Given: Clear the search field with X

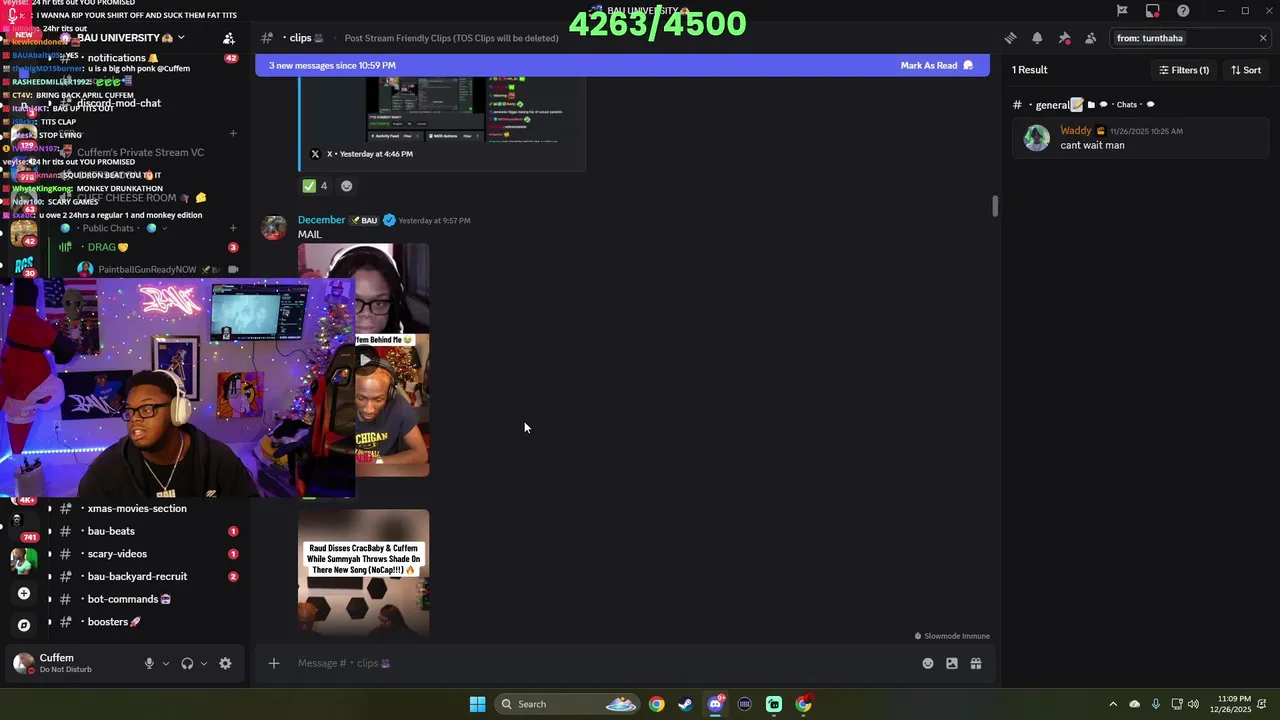Looking at the screenshot, I should [x=1262, y=38].
